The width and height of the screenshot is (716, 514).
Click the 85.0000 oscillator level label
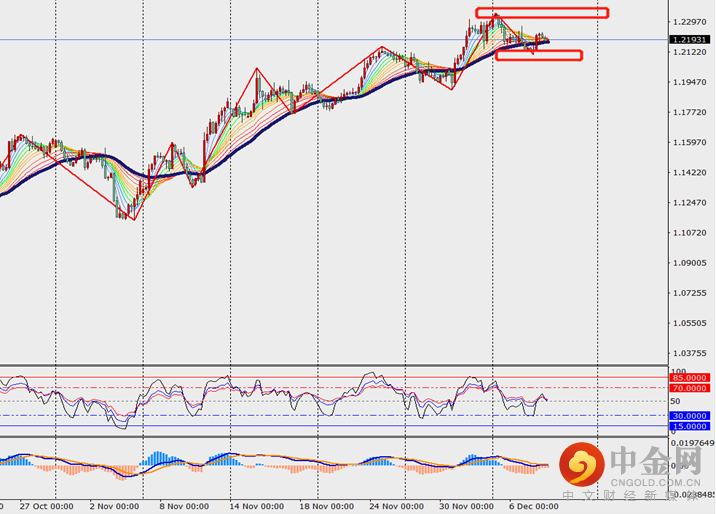coord(690,378)
